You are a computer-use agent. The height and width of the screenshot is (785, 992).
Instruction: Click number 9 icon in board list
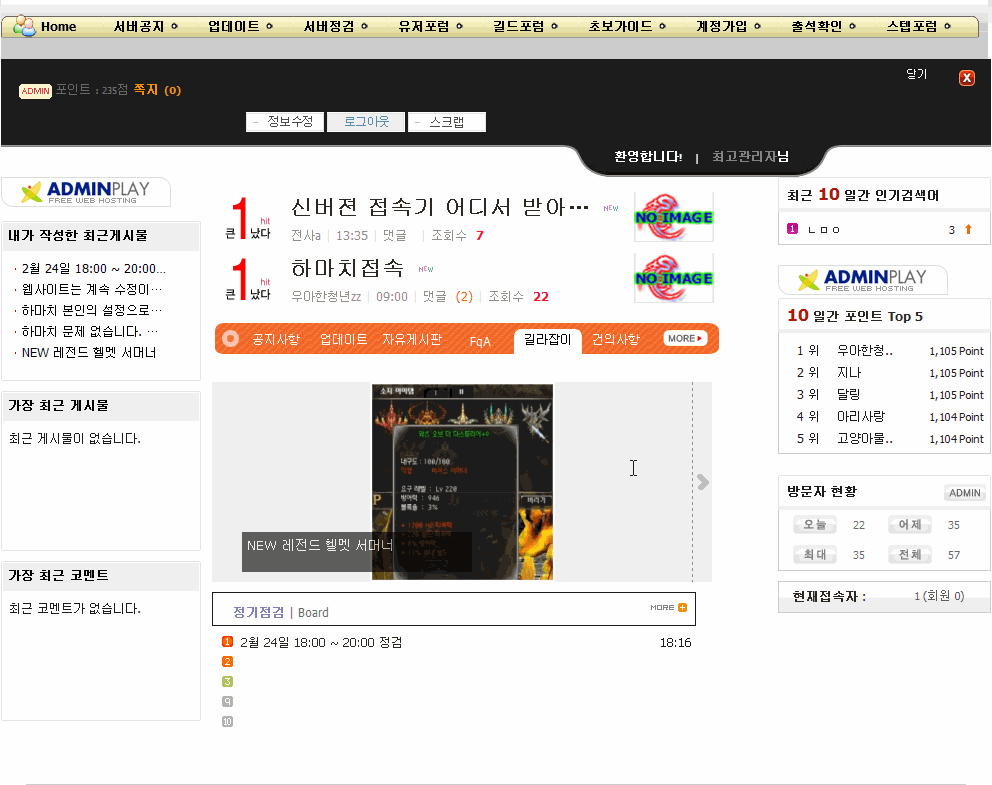[x=228, y=702]
